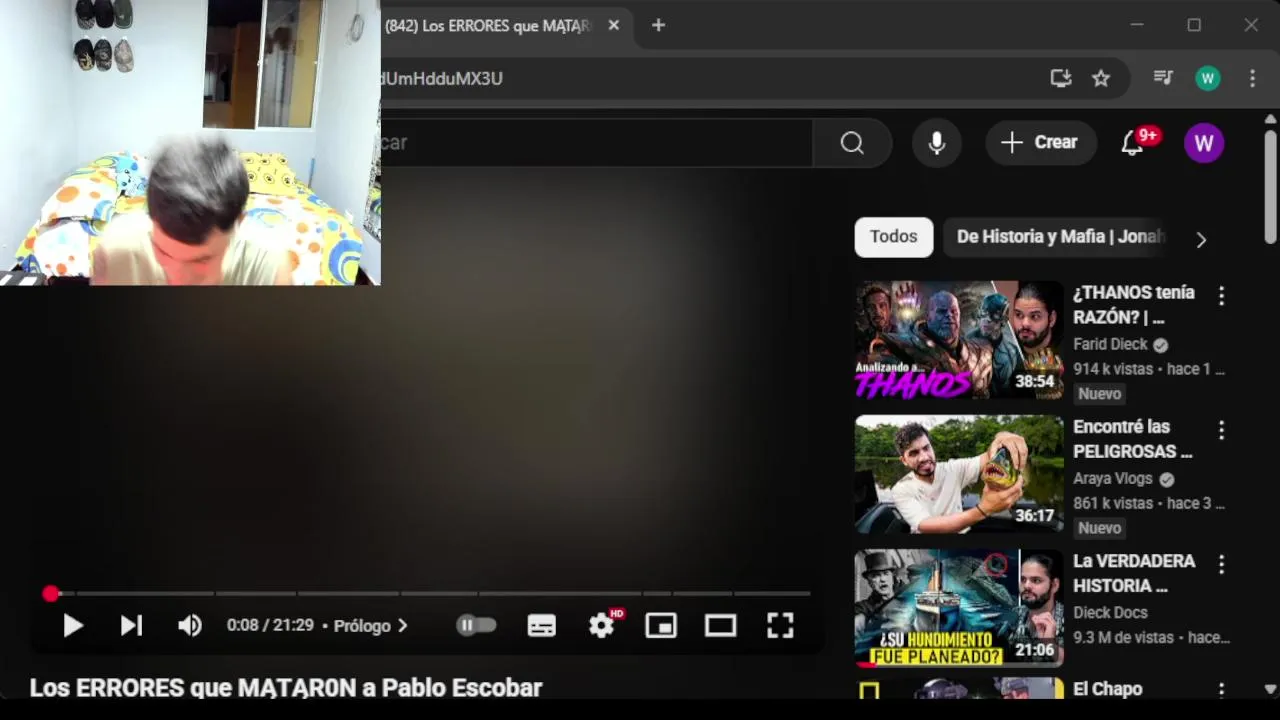Open the YouTube account avatar W
This screenshot has width=1280, height=720.
click(1204, 143)
